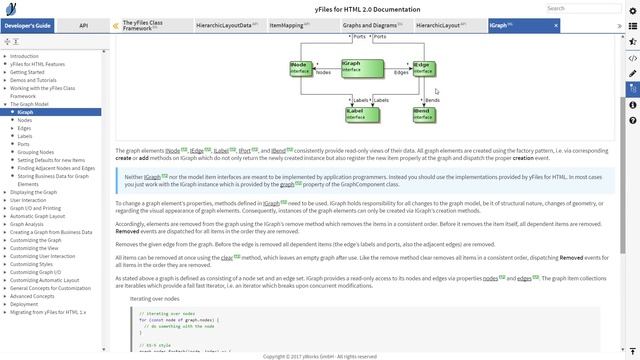Select Setting Defaults for new Items

pyautogui.click(x=51, y=160)
